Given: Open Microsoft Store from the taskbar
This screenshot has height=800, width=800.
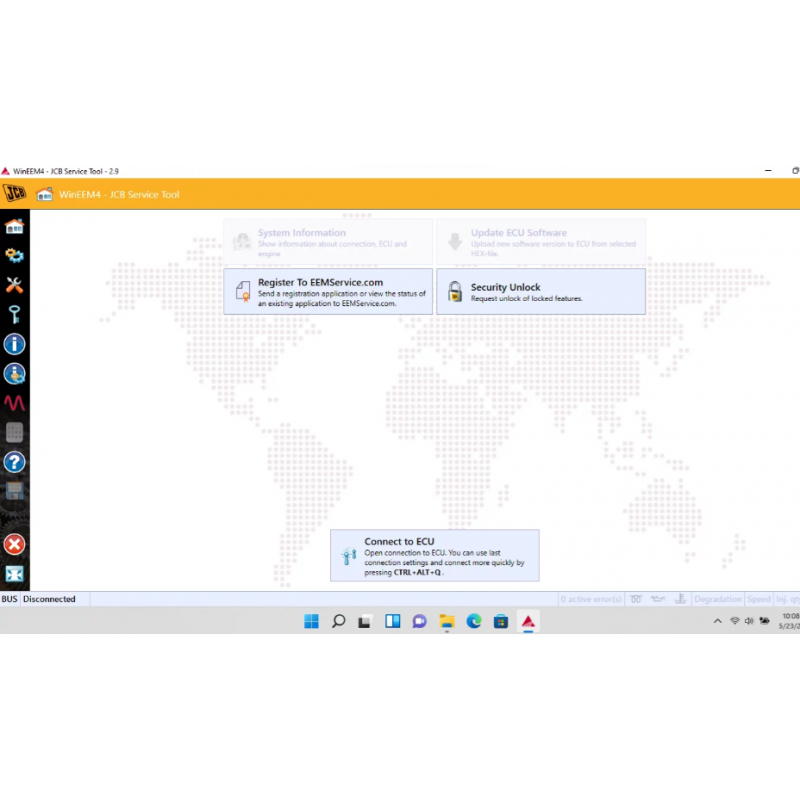Looking at the screenshot, I should tap(501, 621).
